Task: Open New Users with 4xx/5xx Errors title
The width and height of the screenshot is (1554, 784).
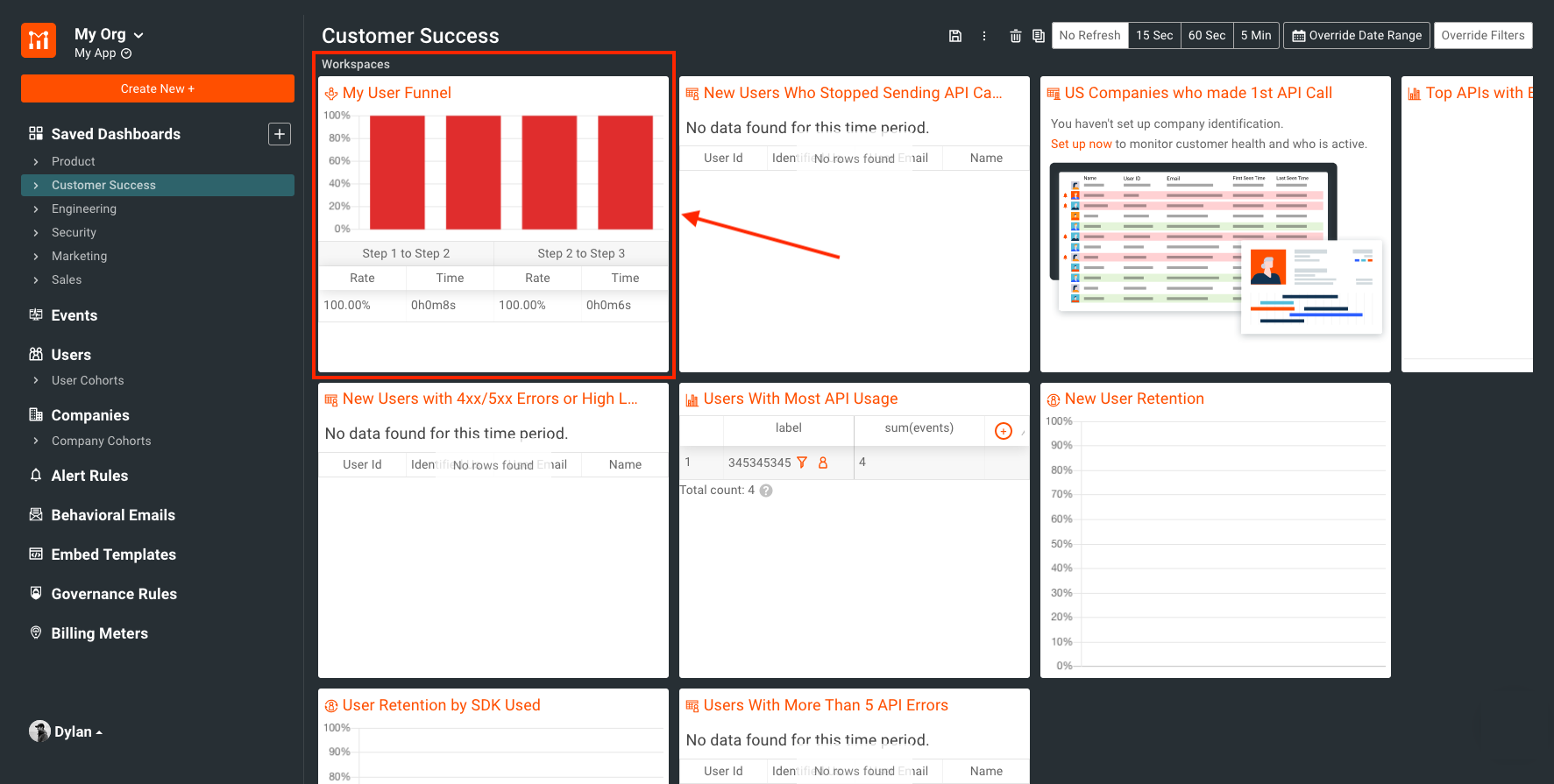Action: pyautogui.click(x=490, y=399)
